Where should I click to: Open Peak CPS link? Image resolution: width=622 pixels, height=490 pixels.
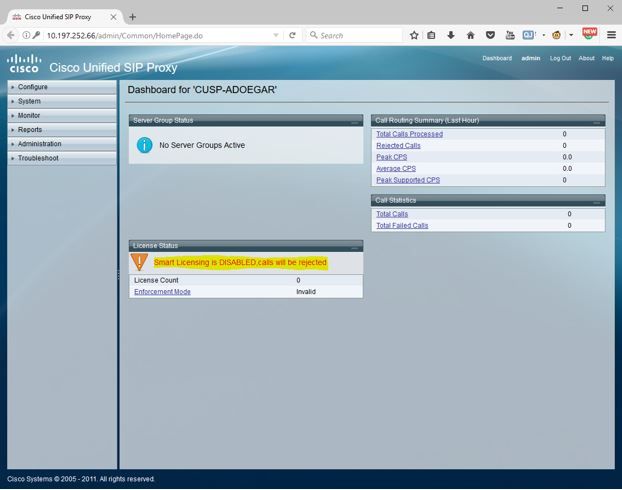tap(392, 157)
